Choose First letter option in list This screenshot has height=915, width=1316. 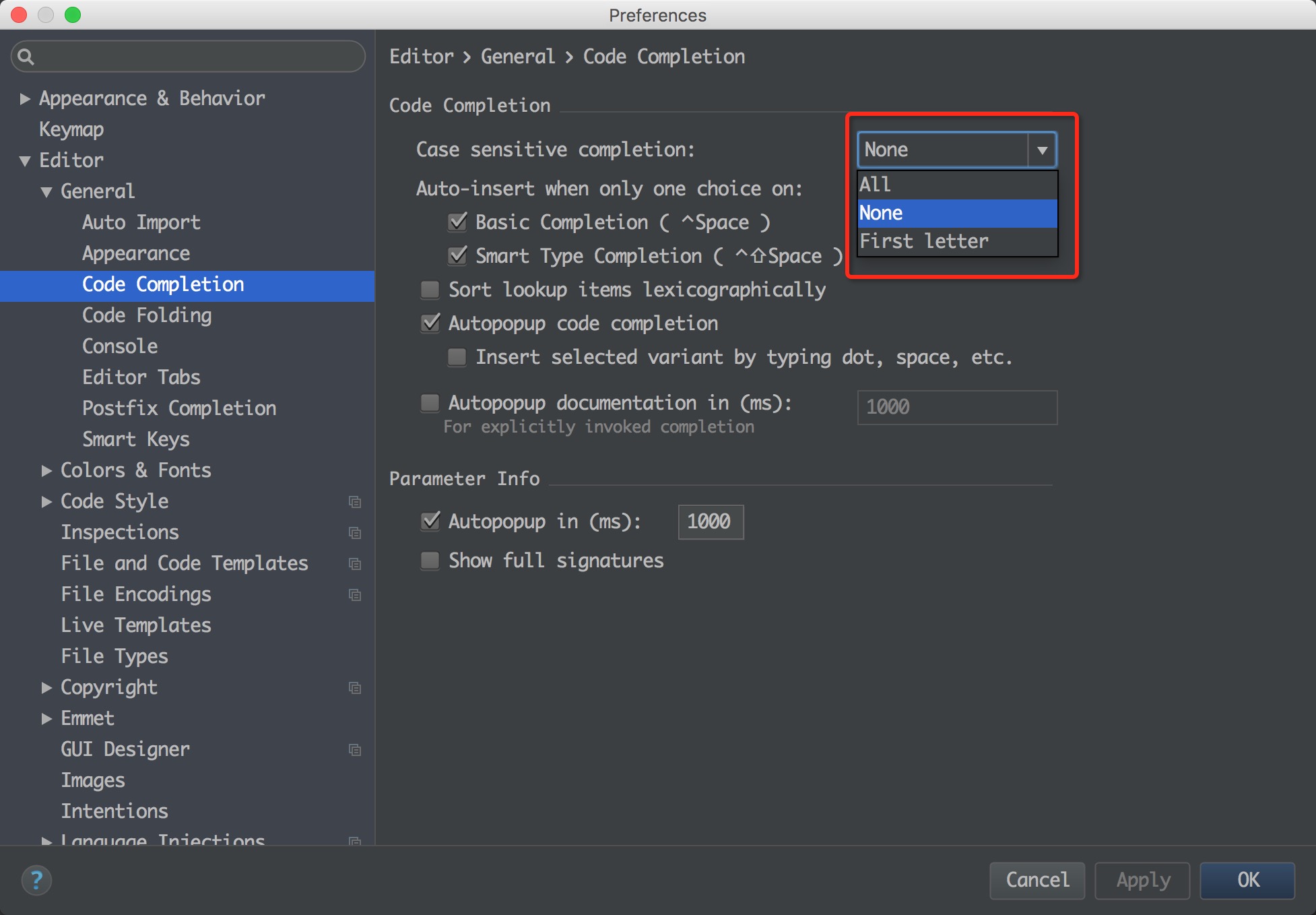(x=957, y=241)
